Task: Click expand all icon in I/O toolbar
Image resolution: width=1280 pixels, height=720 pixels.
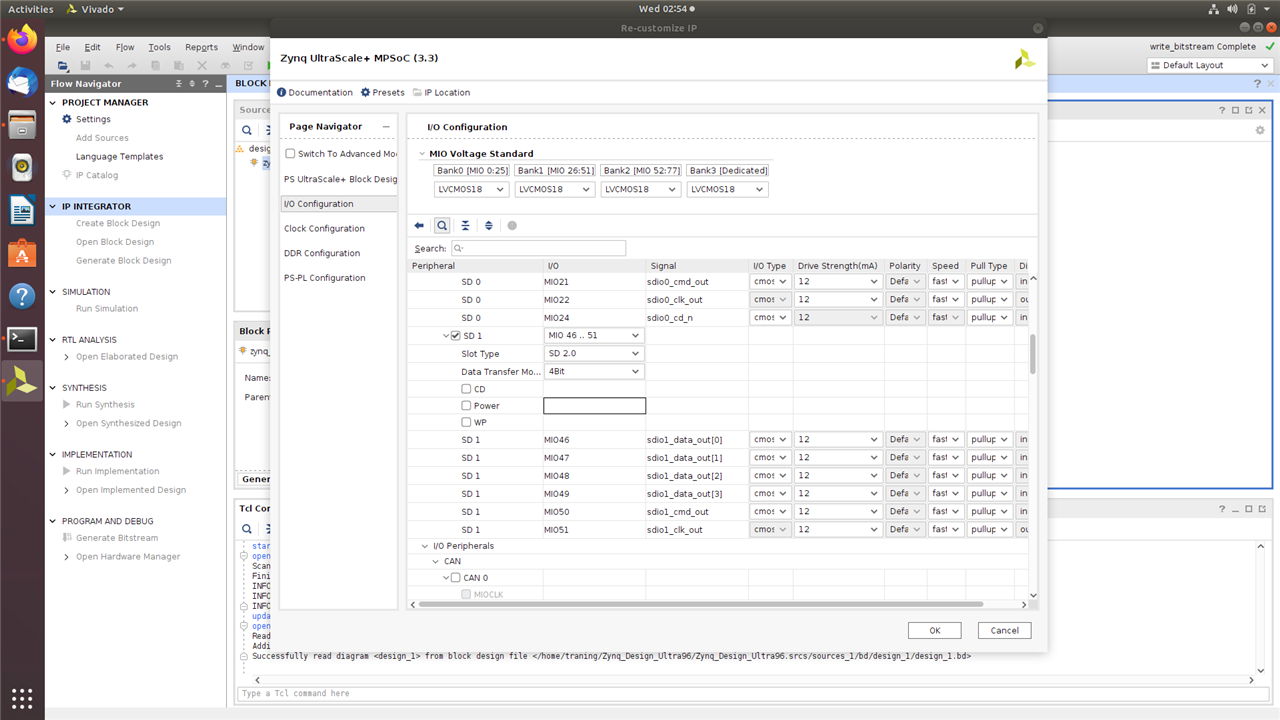Action: tap(489, 226)
